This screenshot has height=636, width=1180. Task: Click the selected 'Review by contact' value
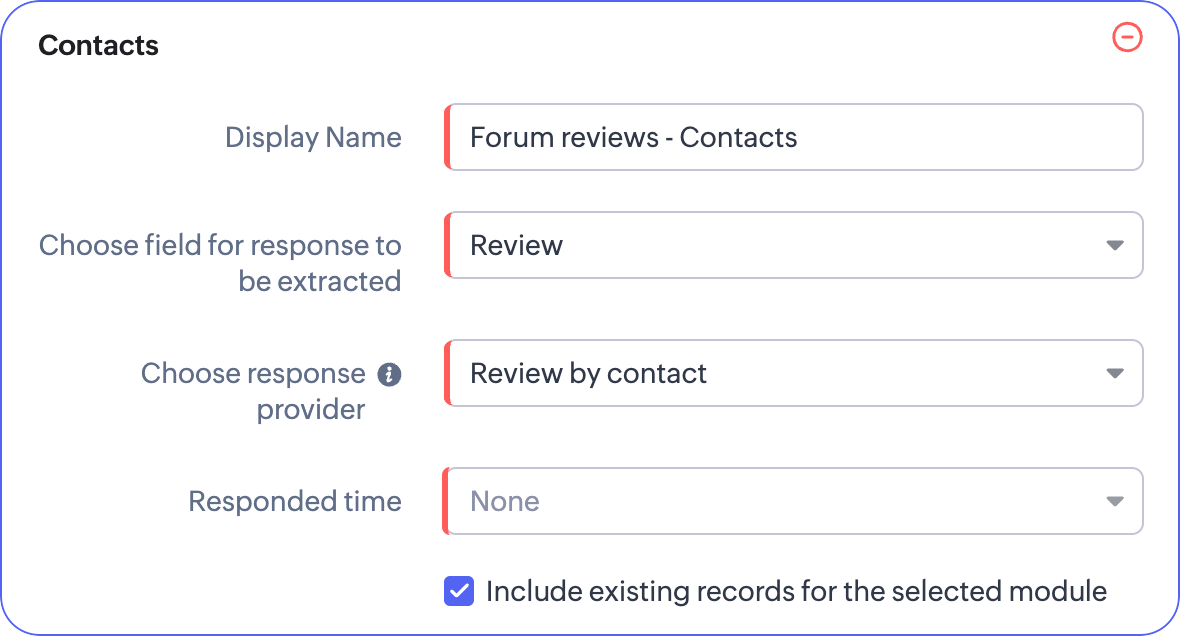click(x=588, y=373)
